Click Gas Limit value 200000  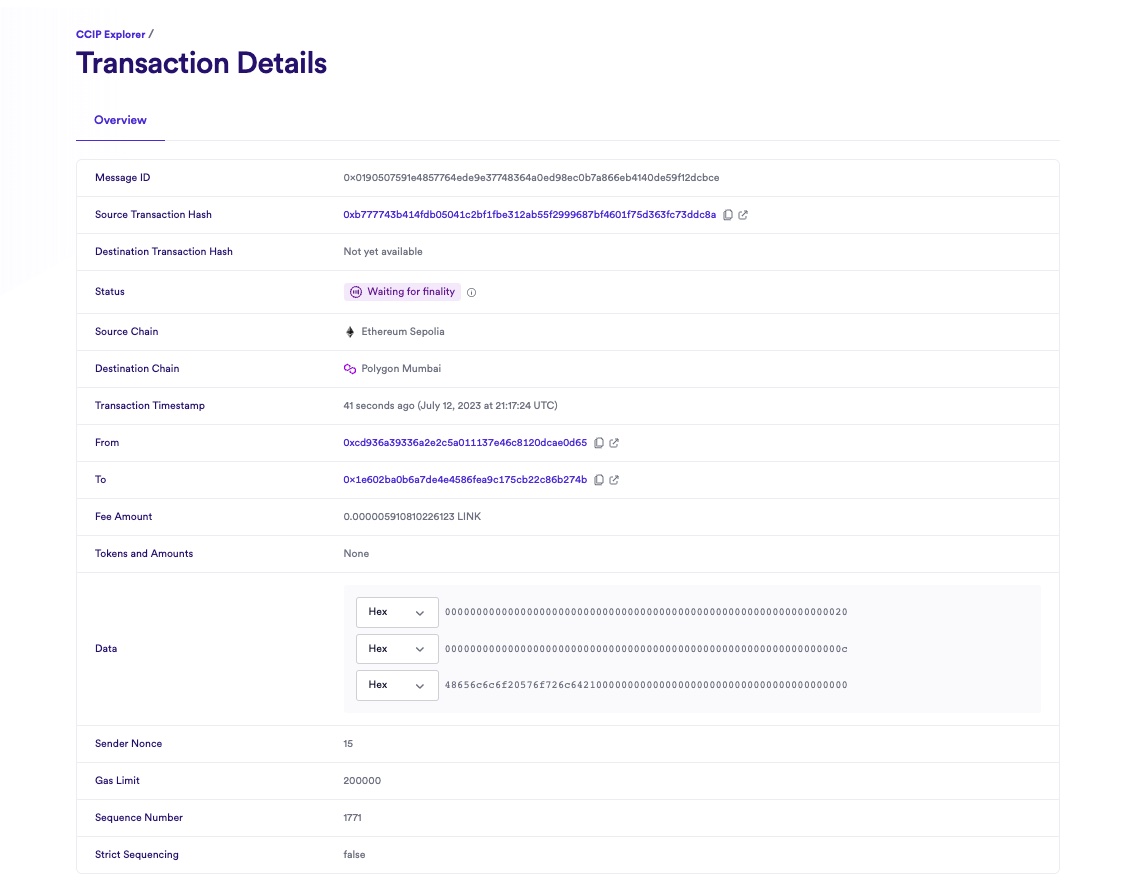pyautogui.click(x=362, y=781)
